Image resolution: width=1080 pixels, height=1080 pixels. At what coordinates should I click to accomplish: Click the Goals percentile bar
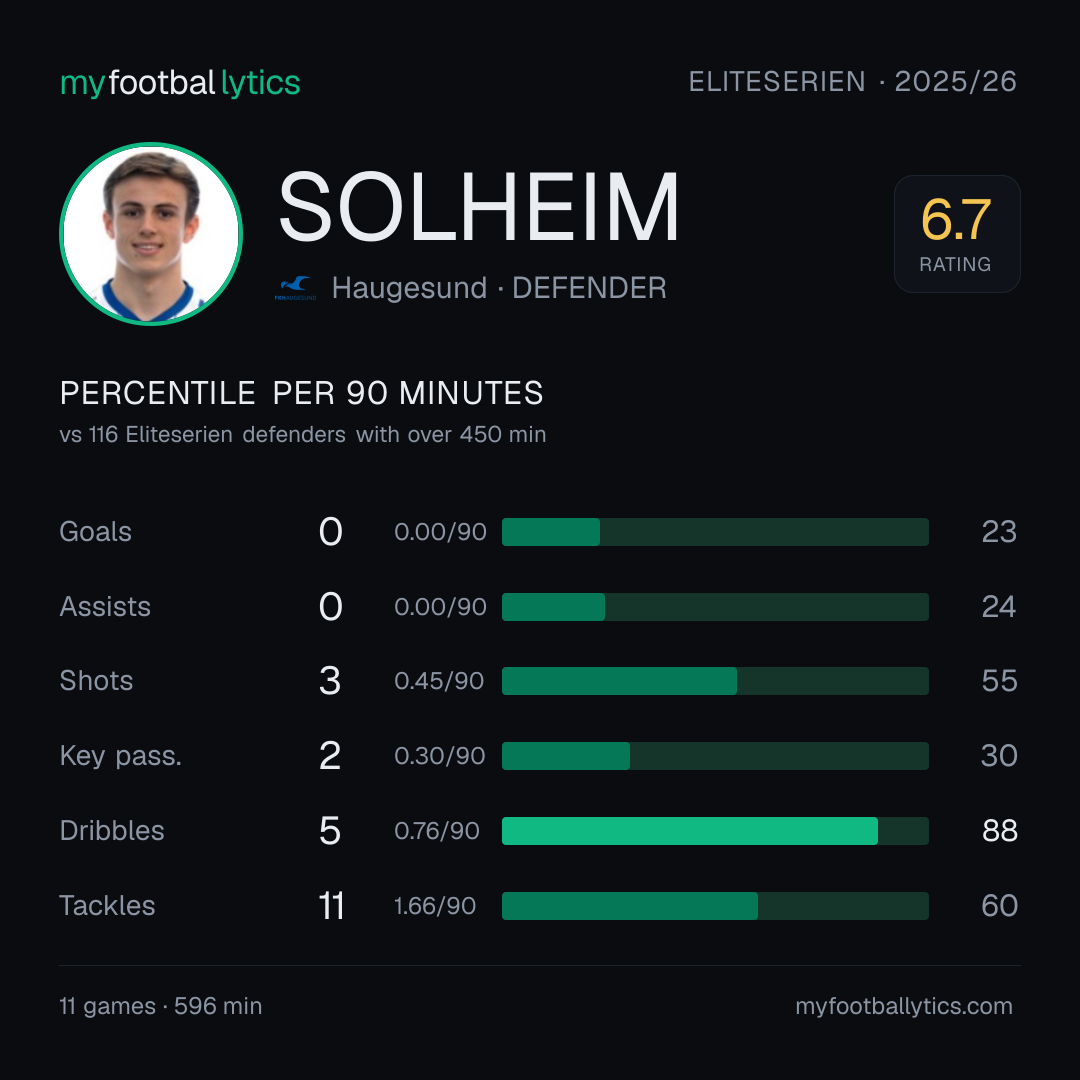[x=715, y=532]
